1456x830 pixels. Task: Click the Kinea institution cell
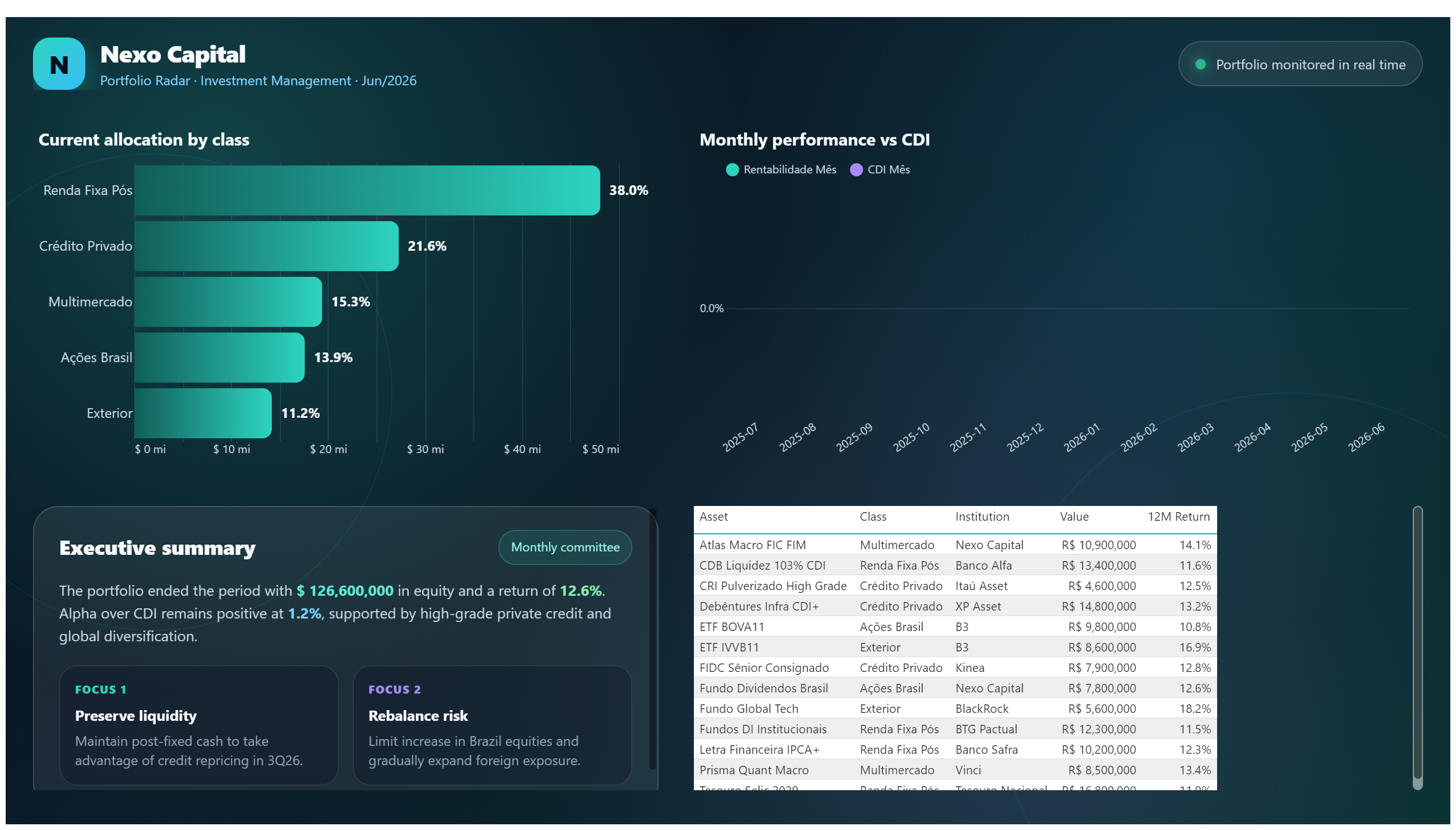point(970,668)
